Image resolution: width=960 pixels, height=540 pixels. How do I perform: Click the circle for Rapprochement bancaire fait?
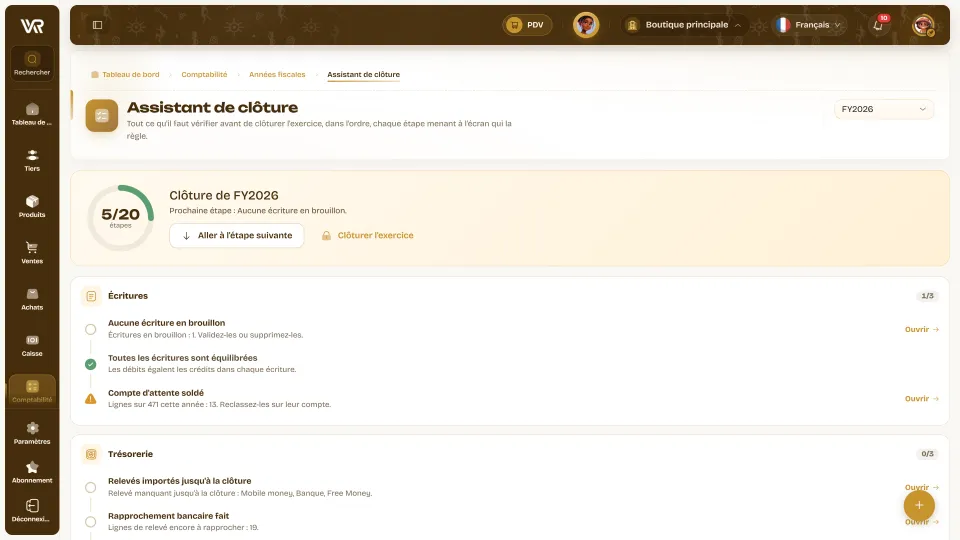(x=91, y=522)
